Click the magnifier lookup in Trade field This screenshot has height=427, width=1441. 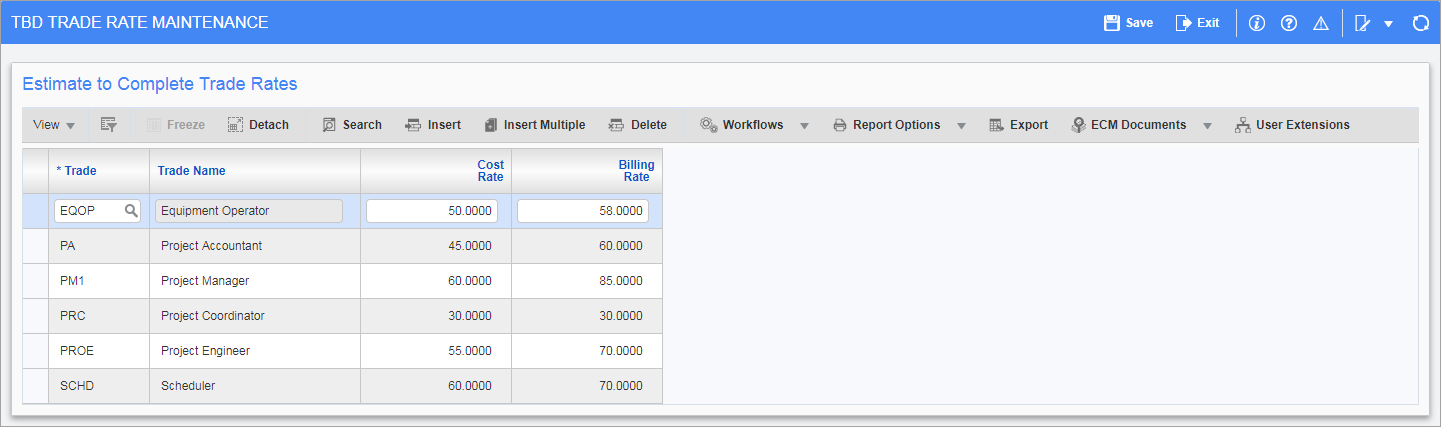(131, 211)
